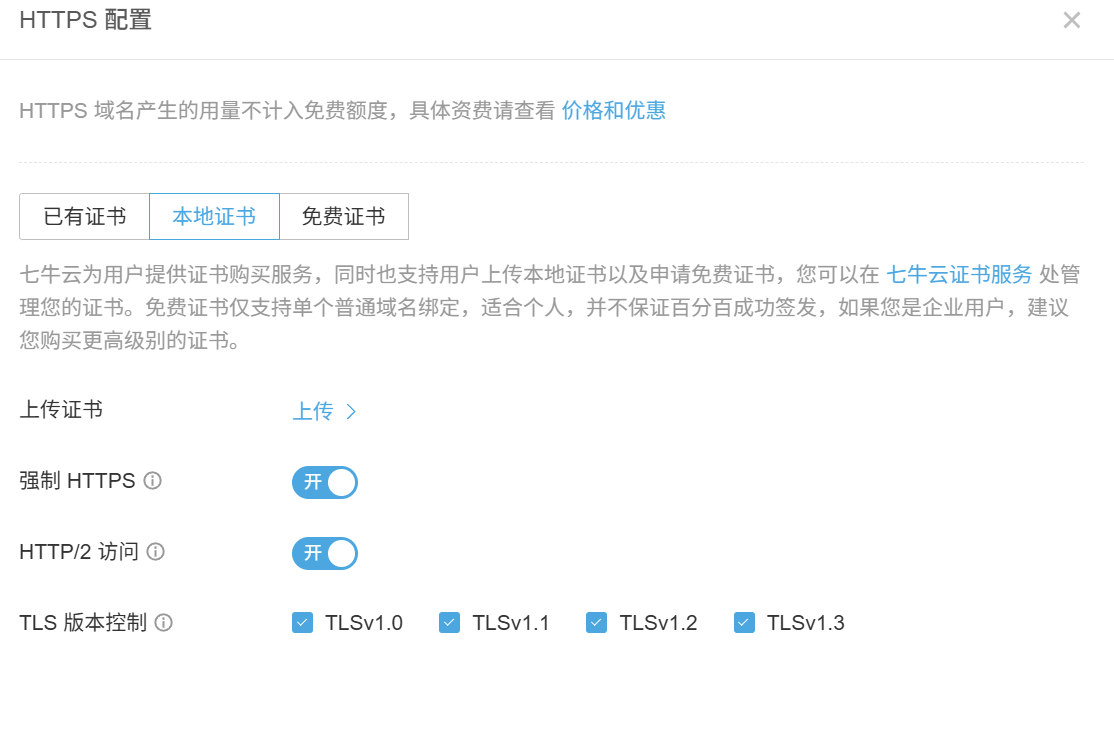The image size is (1114, 747).
Task: Click info icon beside HTTP/2 访问
Action: point(156,552)
